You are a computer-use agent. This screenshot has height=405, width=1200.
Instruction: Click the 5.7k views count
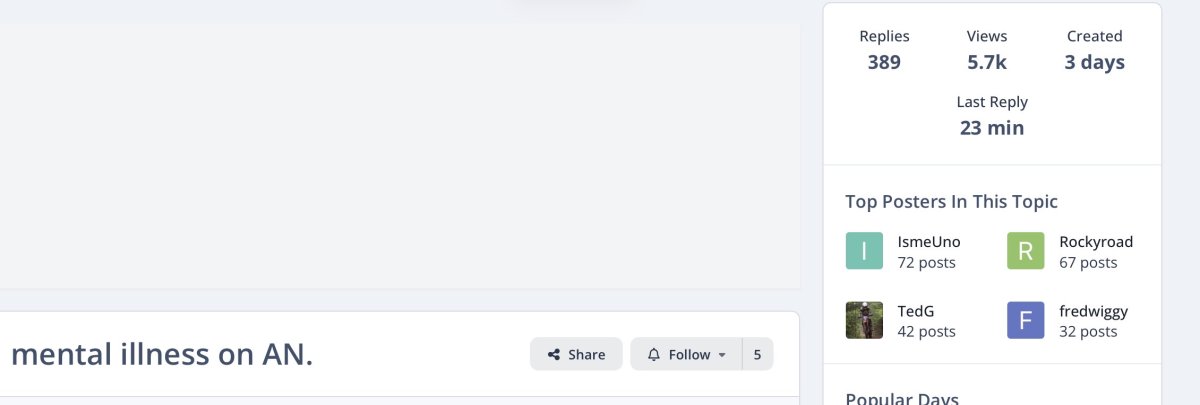point(987,62)
